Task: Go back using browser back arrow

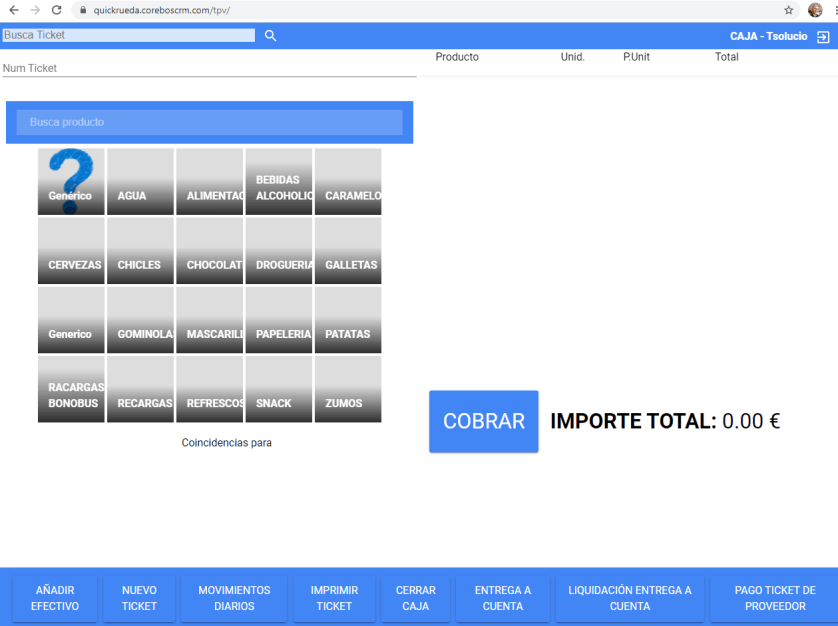Action: coord(13,10)
